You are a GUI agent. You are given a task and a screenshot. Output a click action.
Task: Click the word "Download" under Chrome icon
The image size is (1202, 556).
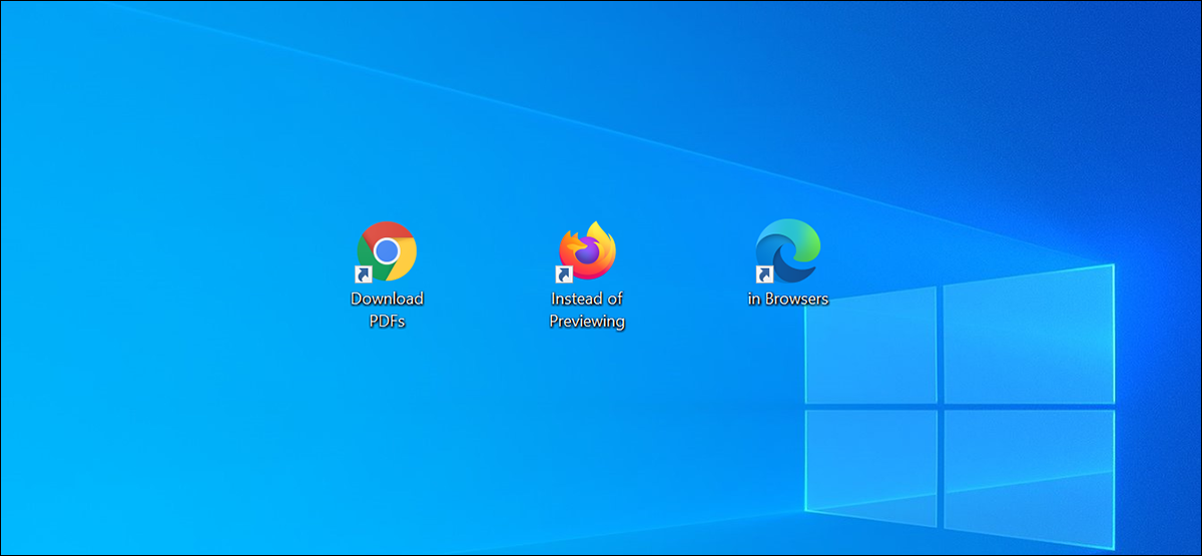click(387, 299)
